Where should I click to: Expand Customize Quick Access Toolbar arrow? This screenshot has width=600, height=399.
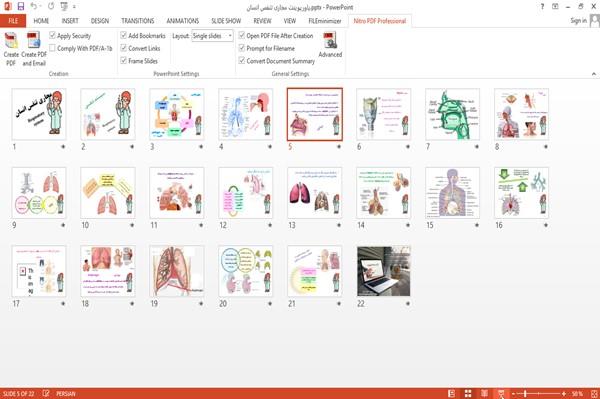click(74, 7)
